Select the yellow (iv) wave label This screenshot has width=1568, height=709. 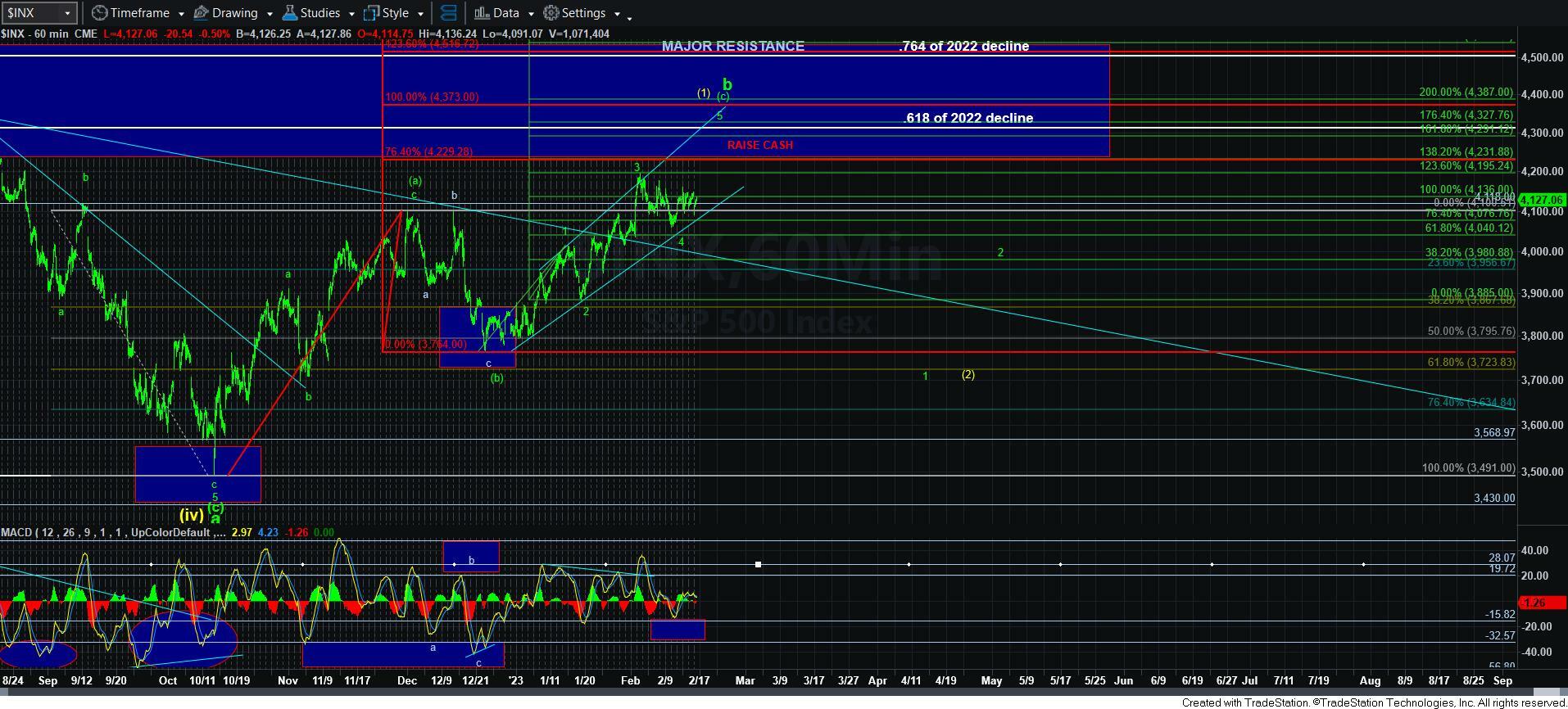coord(191,515)
